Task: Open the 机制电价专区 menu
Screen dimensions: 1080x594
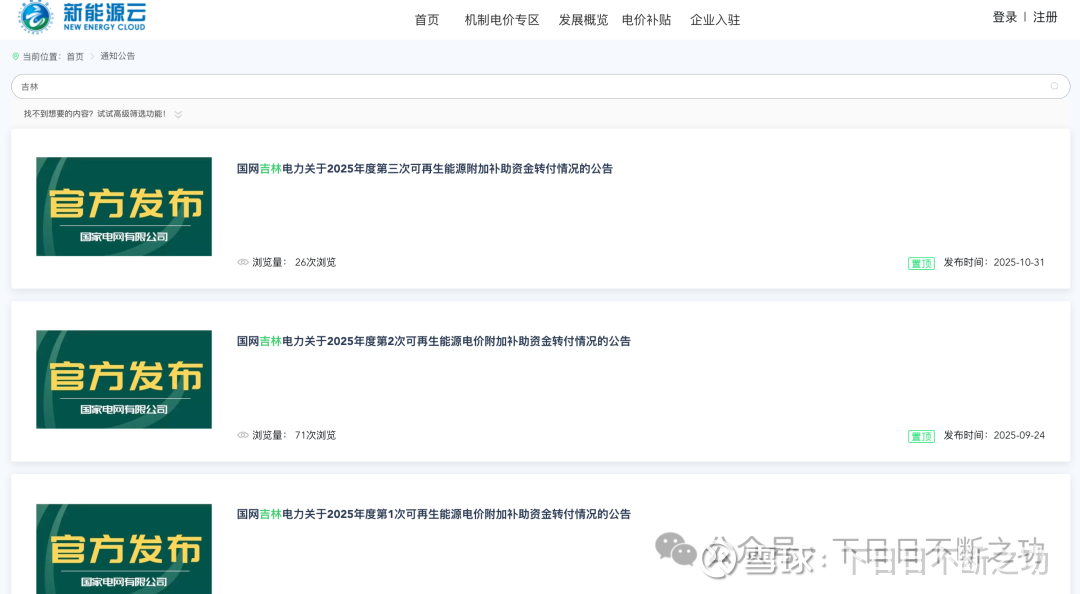Action: (x=501, y=20)
